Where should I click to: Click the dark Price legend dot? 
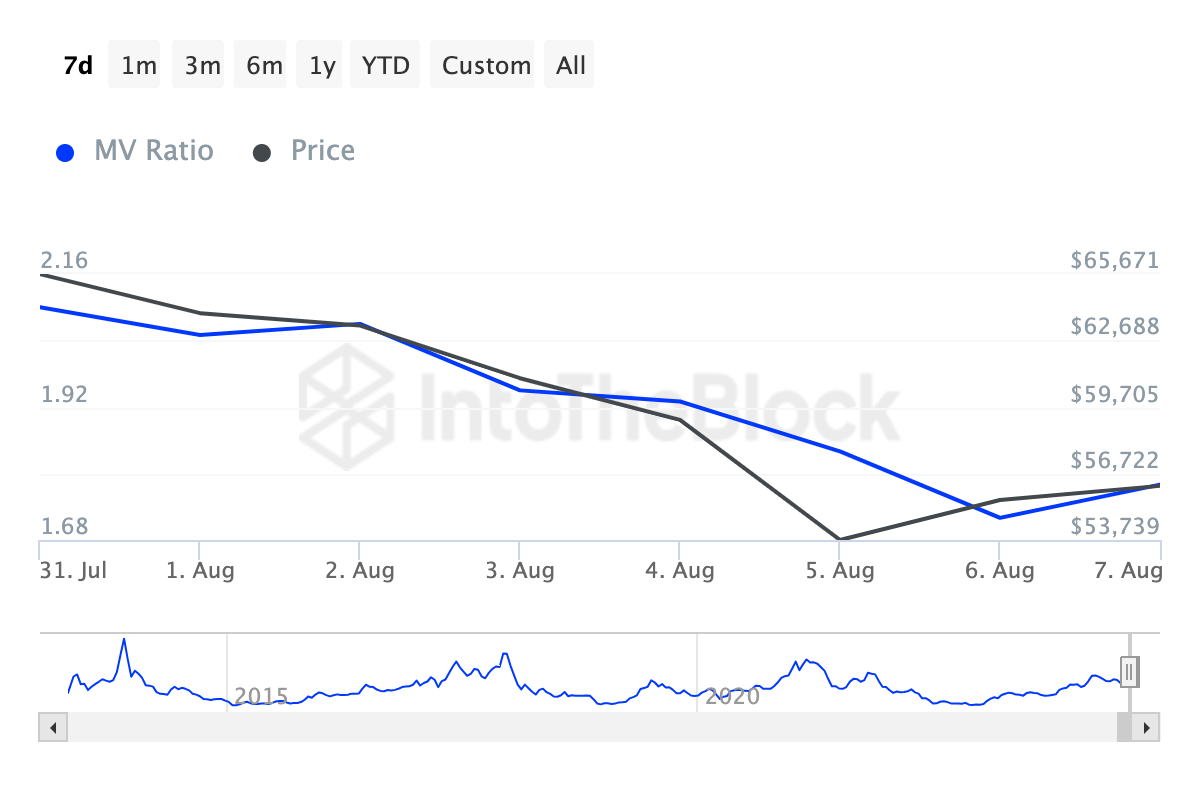[262, 153]
